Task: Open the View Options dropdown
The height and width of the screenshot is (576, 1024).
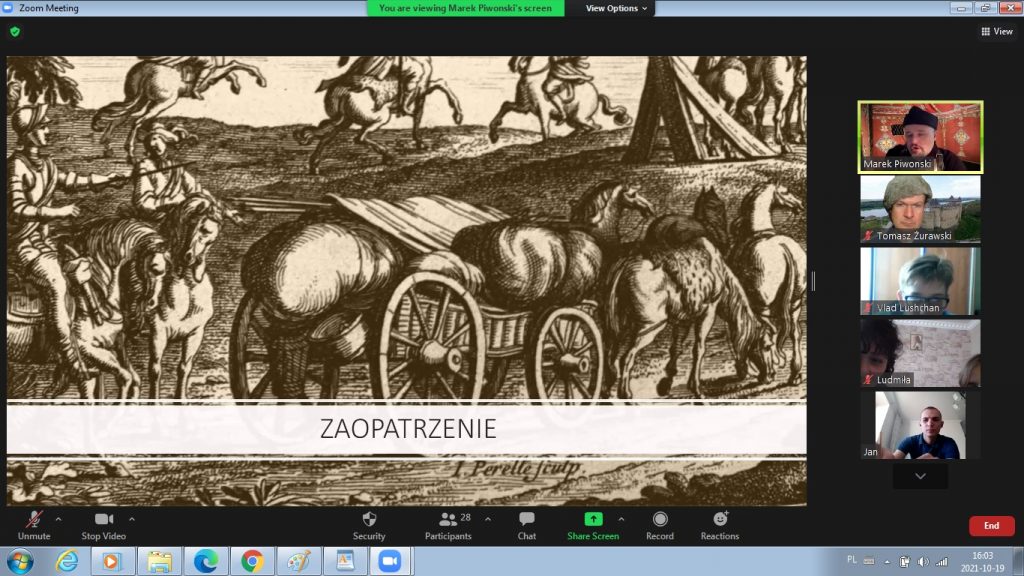Action: click(x=616, y=8)
